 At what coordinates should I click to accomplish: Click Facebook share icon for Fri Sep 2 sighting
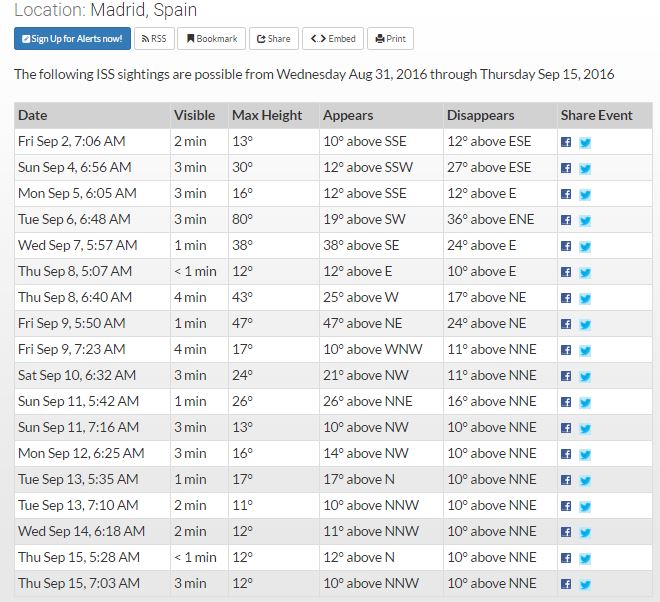pos(566,142)
